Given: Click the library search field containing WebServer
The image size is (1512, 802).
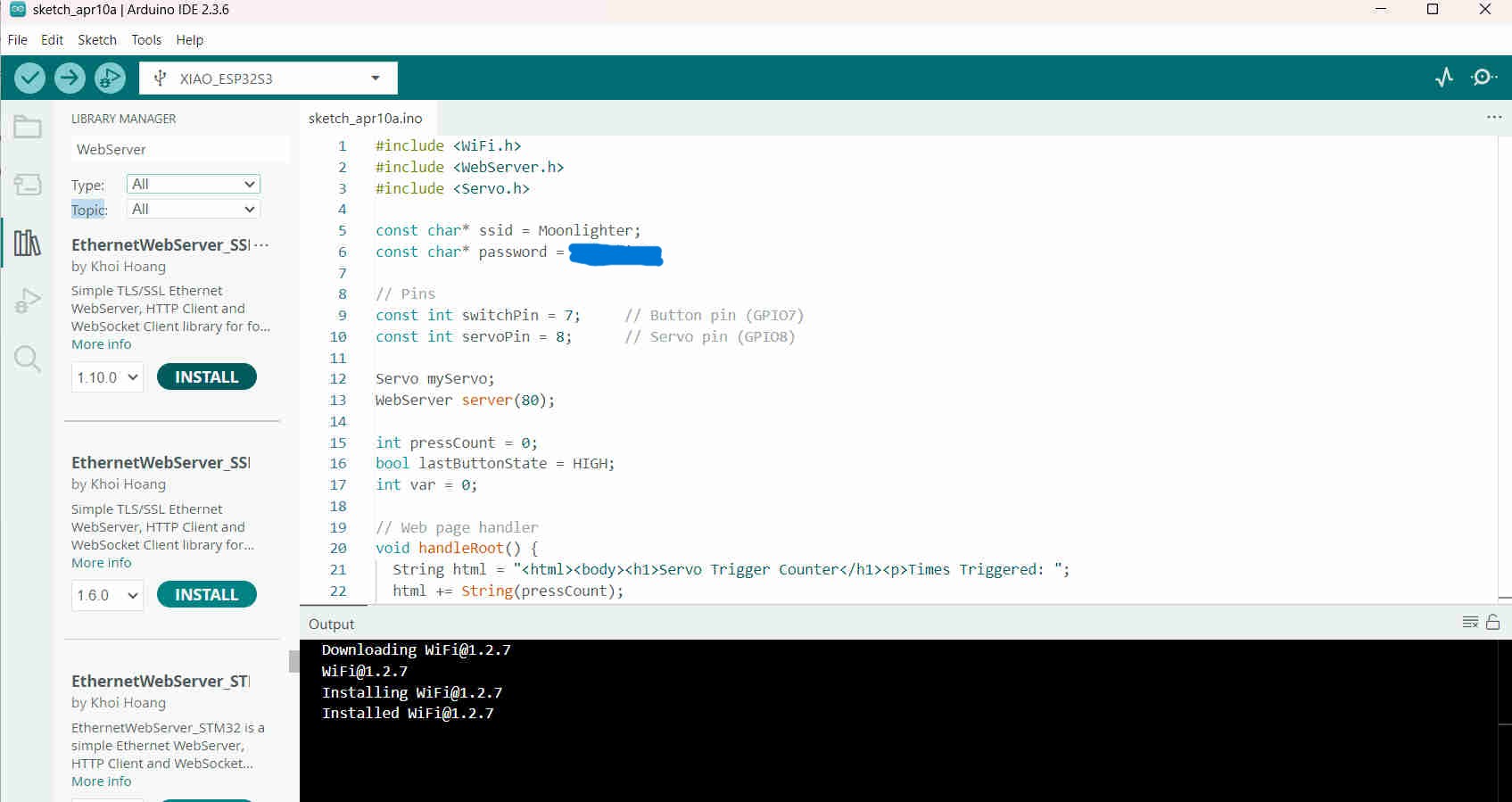Looking at the screenshot, I should click(180, 149).
